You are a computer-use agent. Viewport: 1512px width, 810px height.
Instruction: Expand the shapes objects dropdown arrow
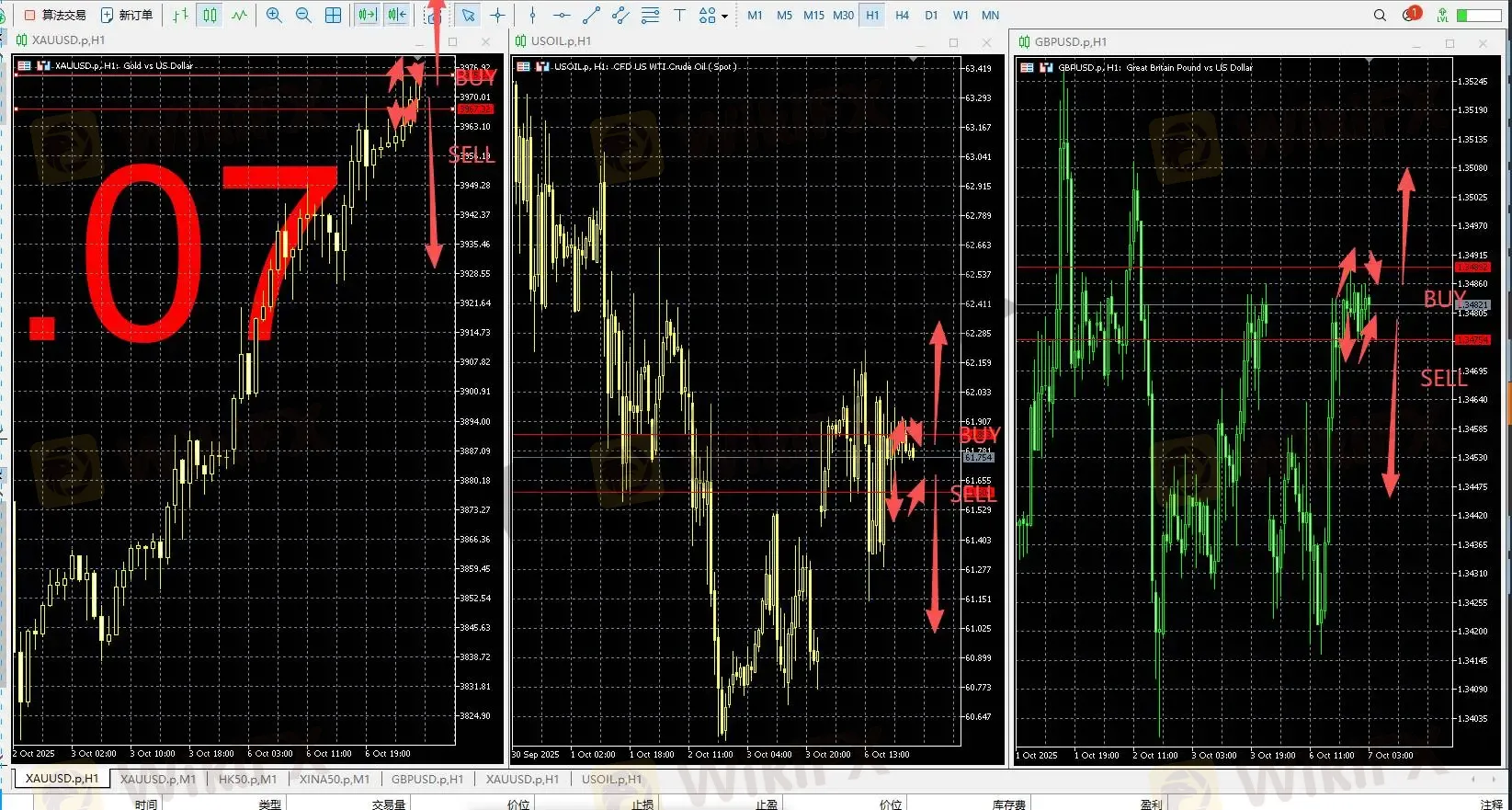pyautogui.click(x=724, y=17)
